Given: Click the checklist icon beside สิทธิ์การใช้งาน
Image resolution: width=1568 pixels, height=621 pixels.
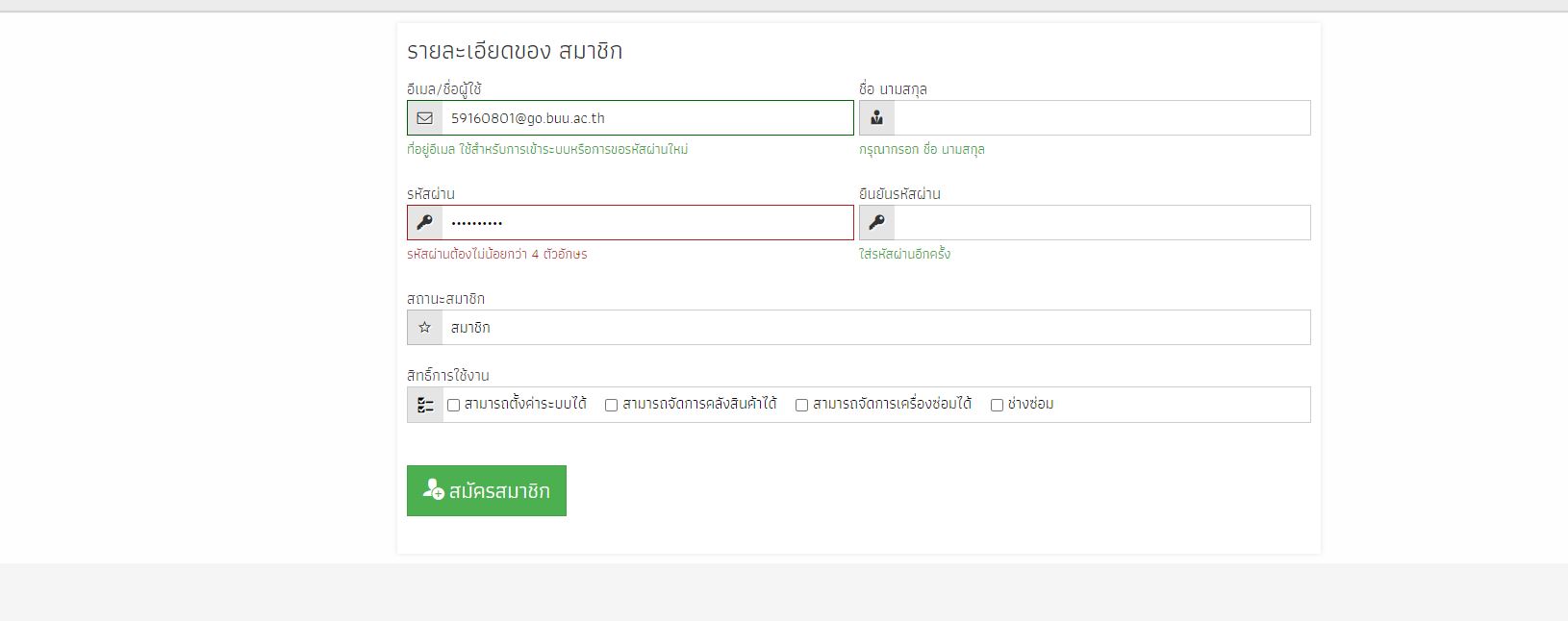Looking at the screenshot, I should click(425, 406).
